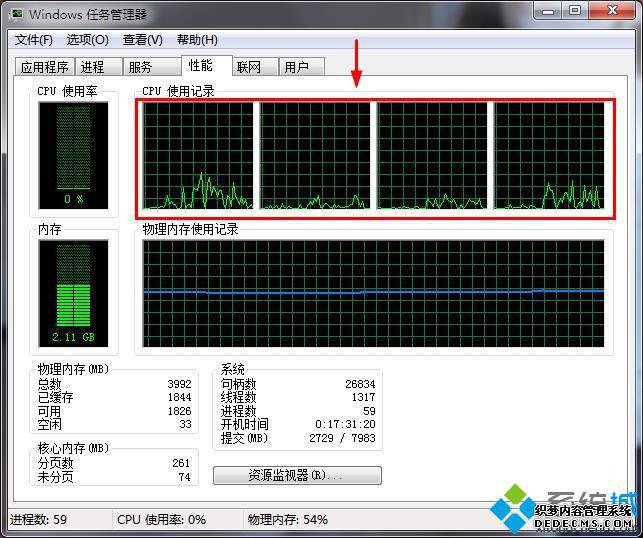The height and width of the screenshot is (538, 643).
Task: Click the CPU 使用记录 label
Action: 178,91
